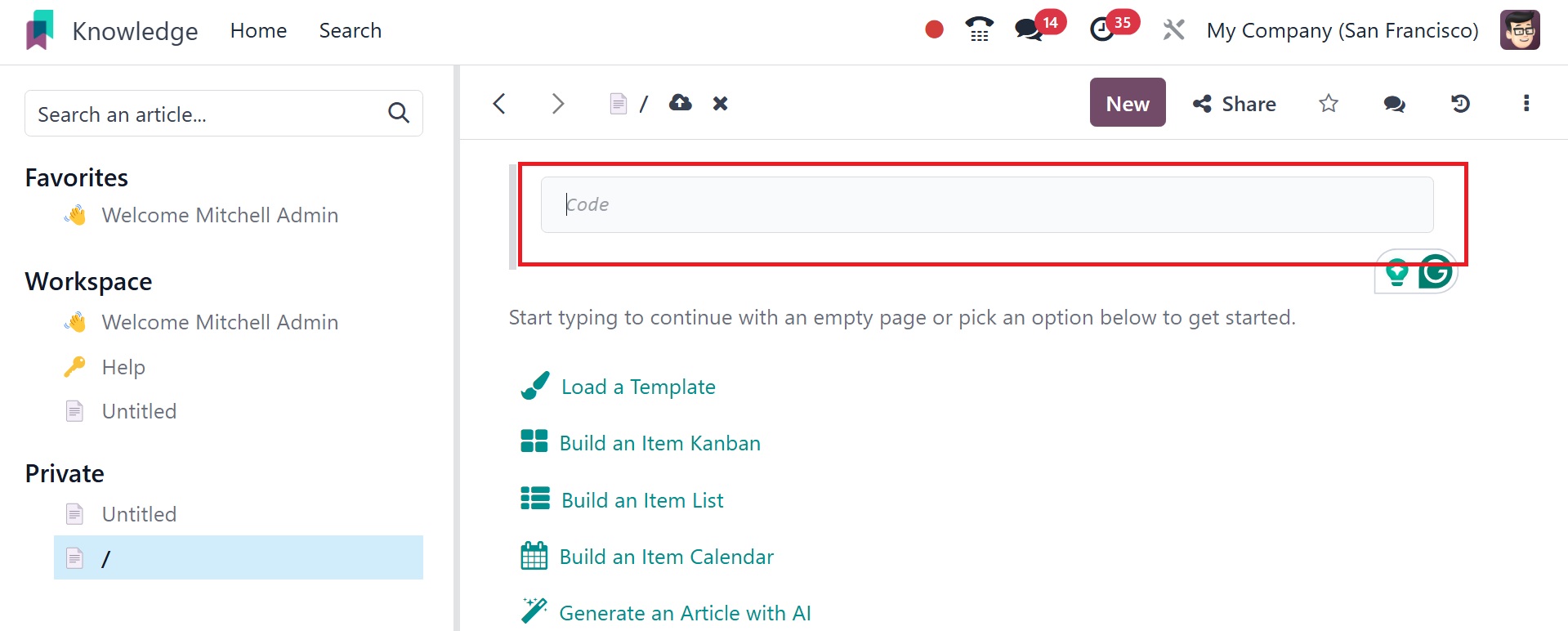
Task: Open the My Company (San Francisco) switcher
Action: [1342, 30]
